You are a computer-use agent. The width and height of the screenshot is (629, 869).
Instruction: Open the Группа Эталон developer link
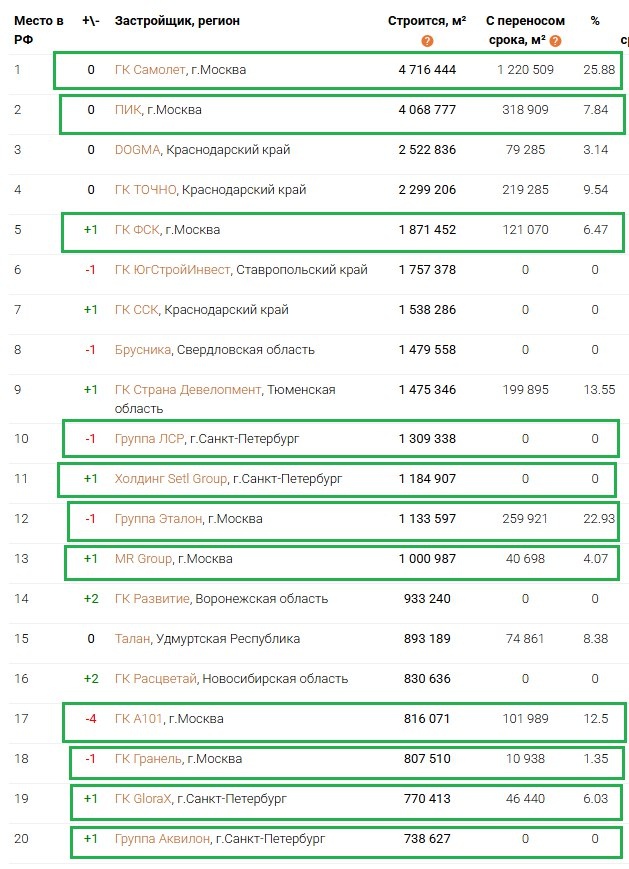158,519
